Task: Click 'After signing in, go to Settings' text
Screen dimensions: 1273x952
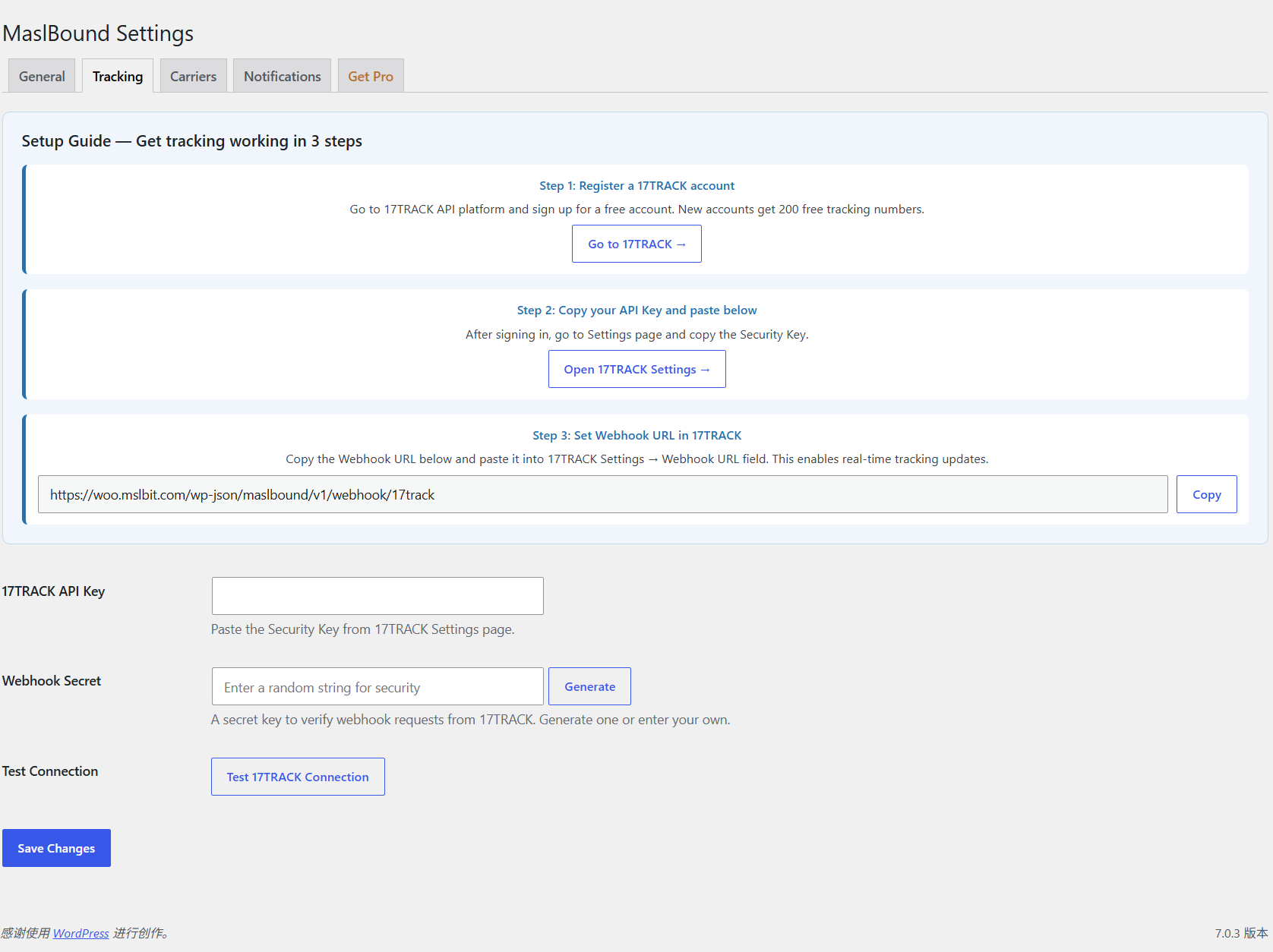Action: click(x=636, y=335)
